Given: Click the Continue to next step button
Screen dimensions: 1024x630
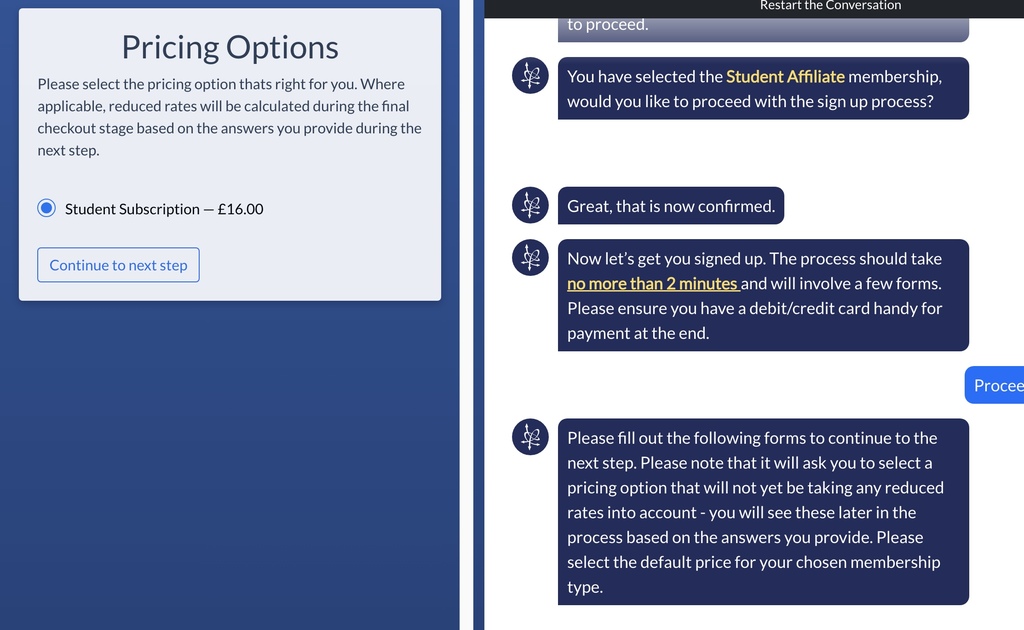Looking at the screenshot, I should tap(118, 265).
